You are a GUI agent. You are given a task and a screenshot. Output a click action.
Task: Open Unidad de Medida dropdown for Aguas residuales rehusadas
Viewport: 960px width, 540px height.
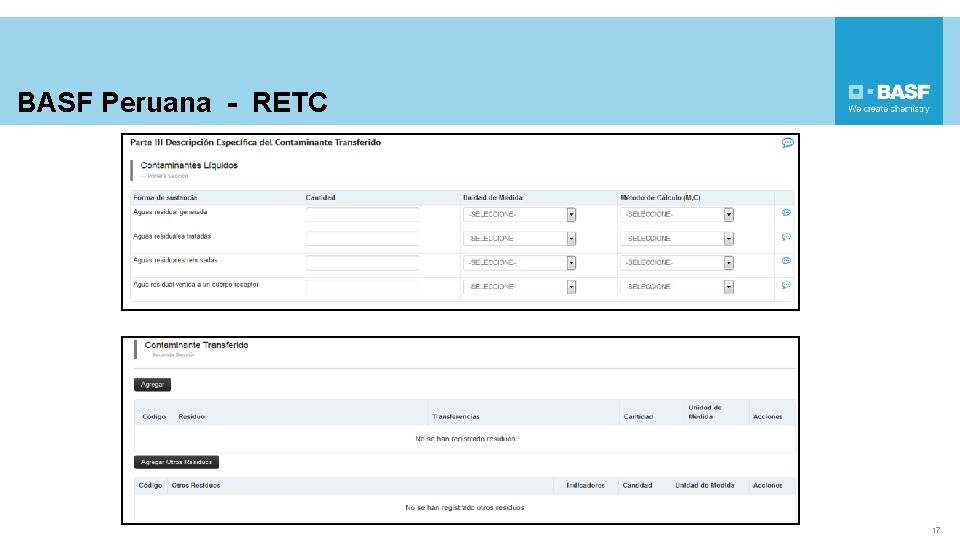[520, 263]
